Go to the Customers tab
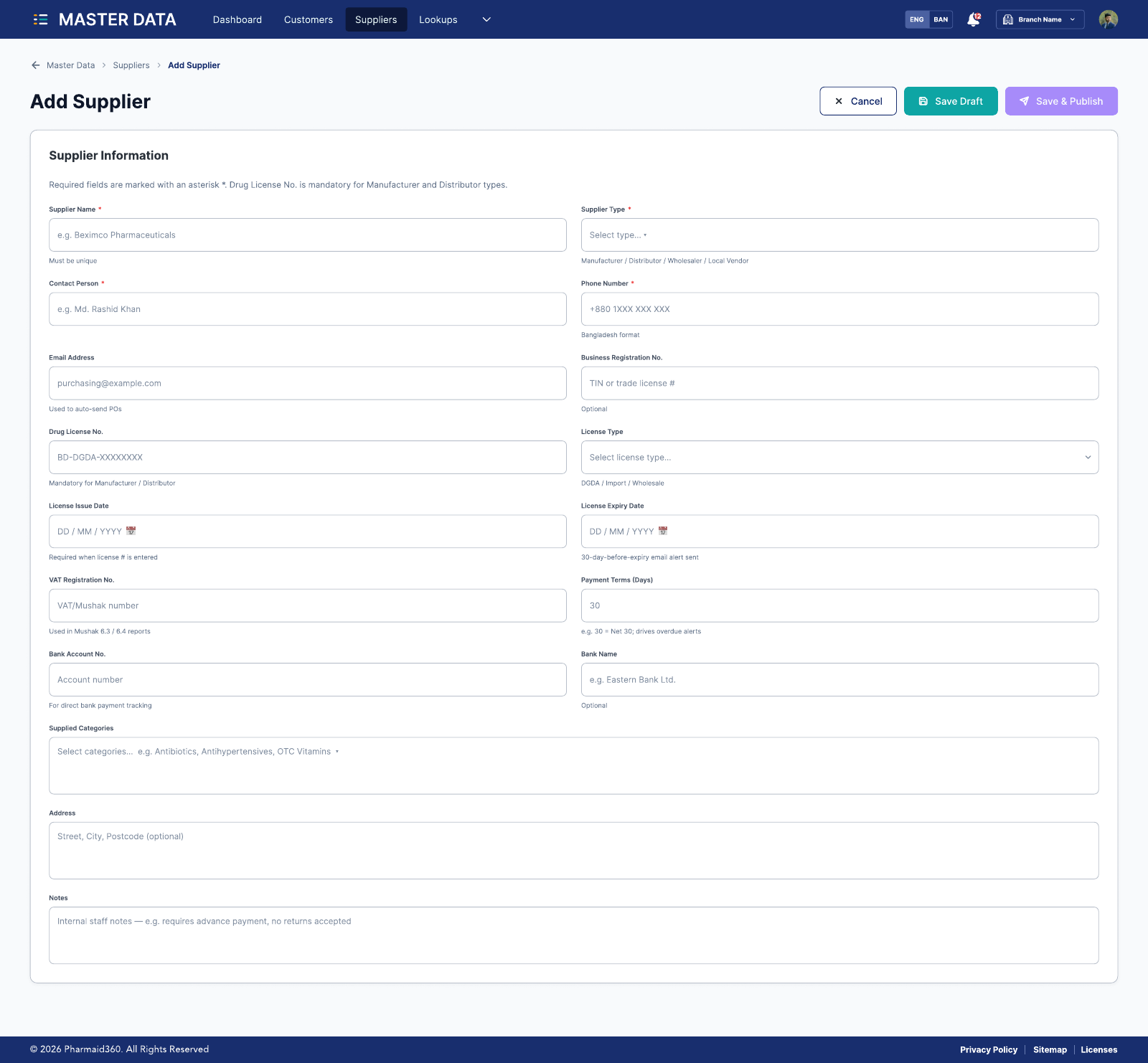Viewport: 1148px width, 1063px height. (x=309, y=19)
